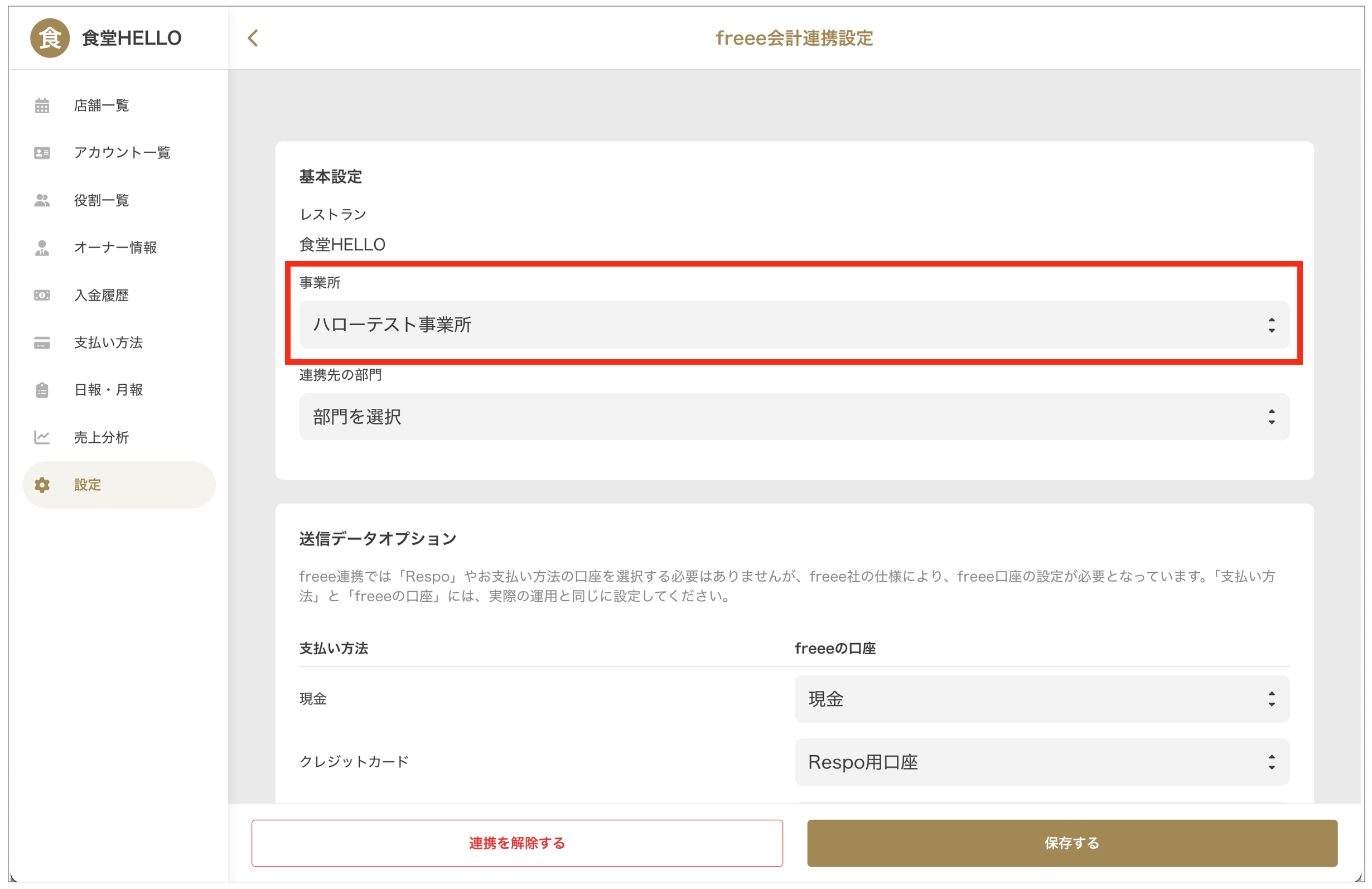This screenshot has height=889, width=1372.
Task: Open the クレジットカード dropdown showing Respo用口座
Action: [1042, 762]
